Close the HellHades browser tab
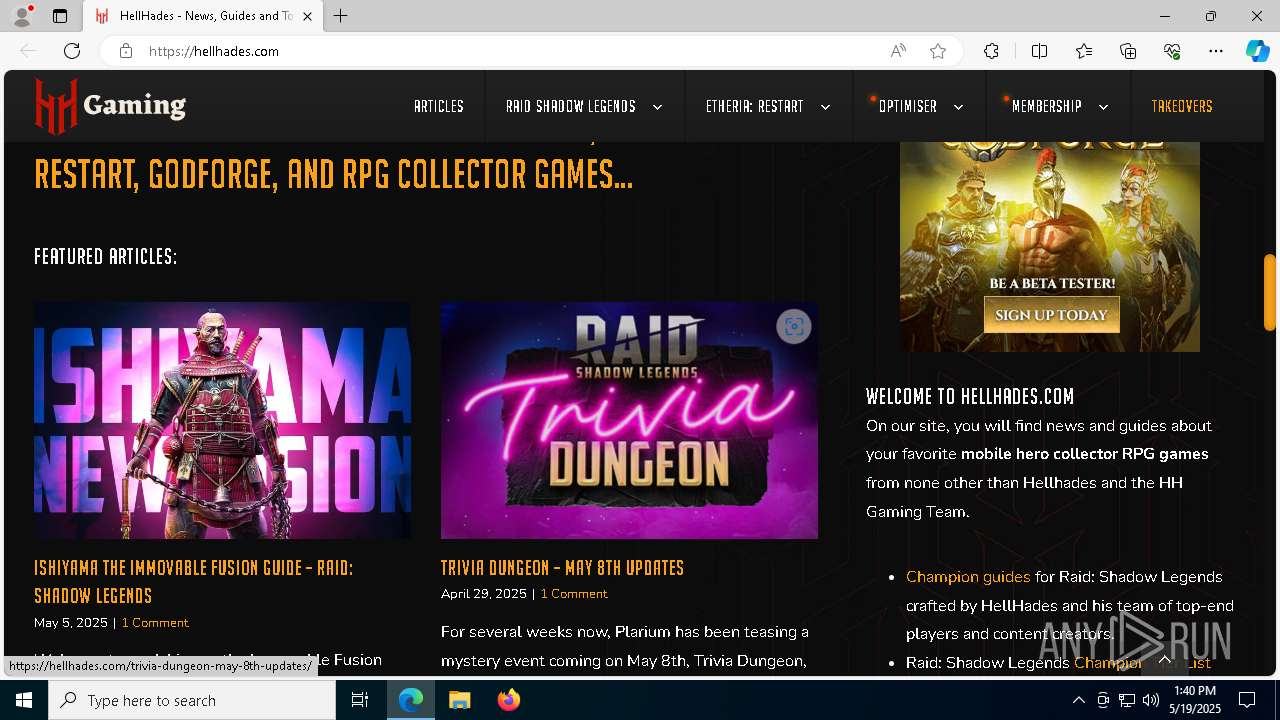 click(307, 16)
